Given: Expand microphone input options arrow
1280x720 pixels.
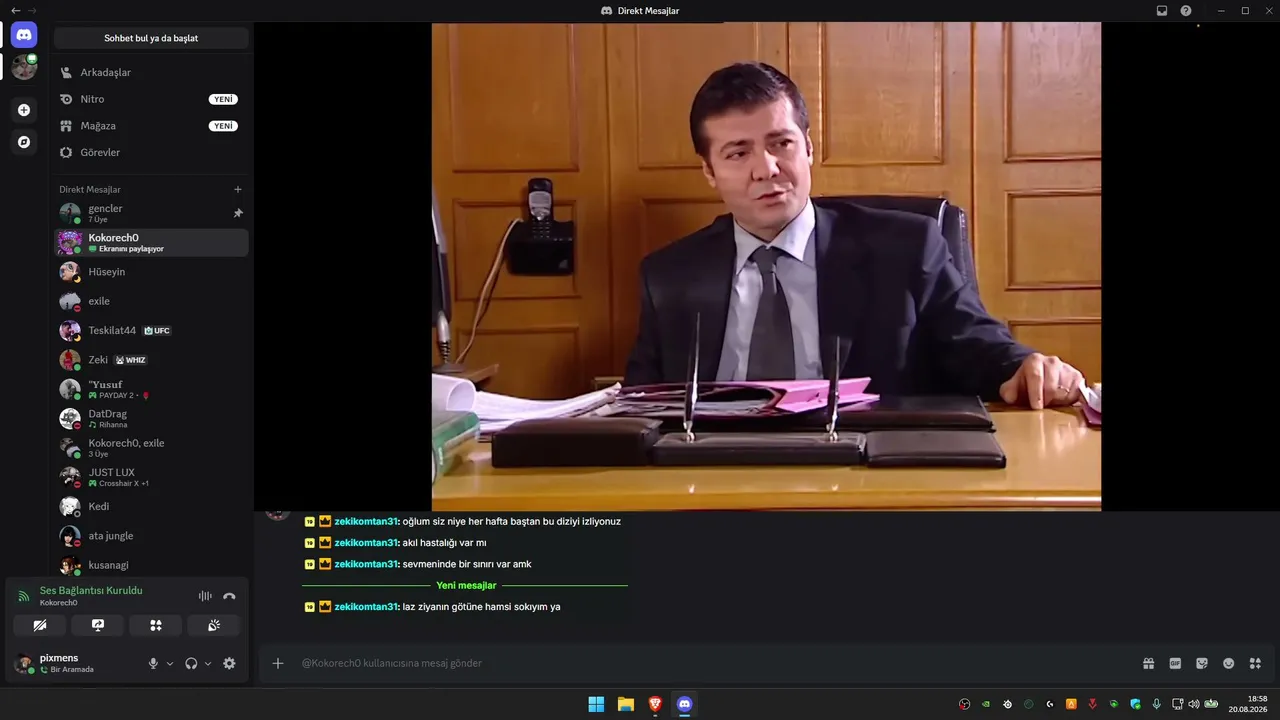Looking at the screenshot, I should pyautogui.click(x=170, y=664).
